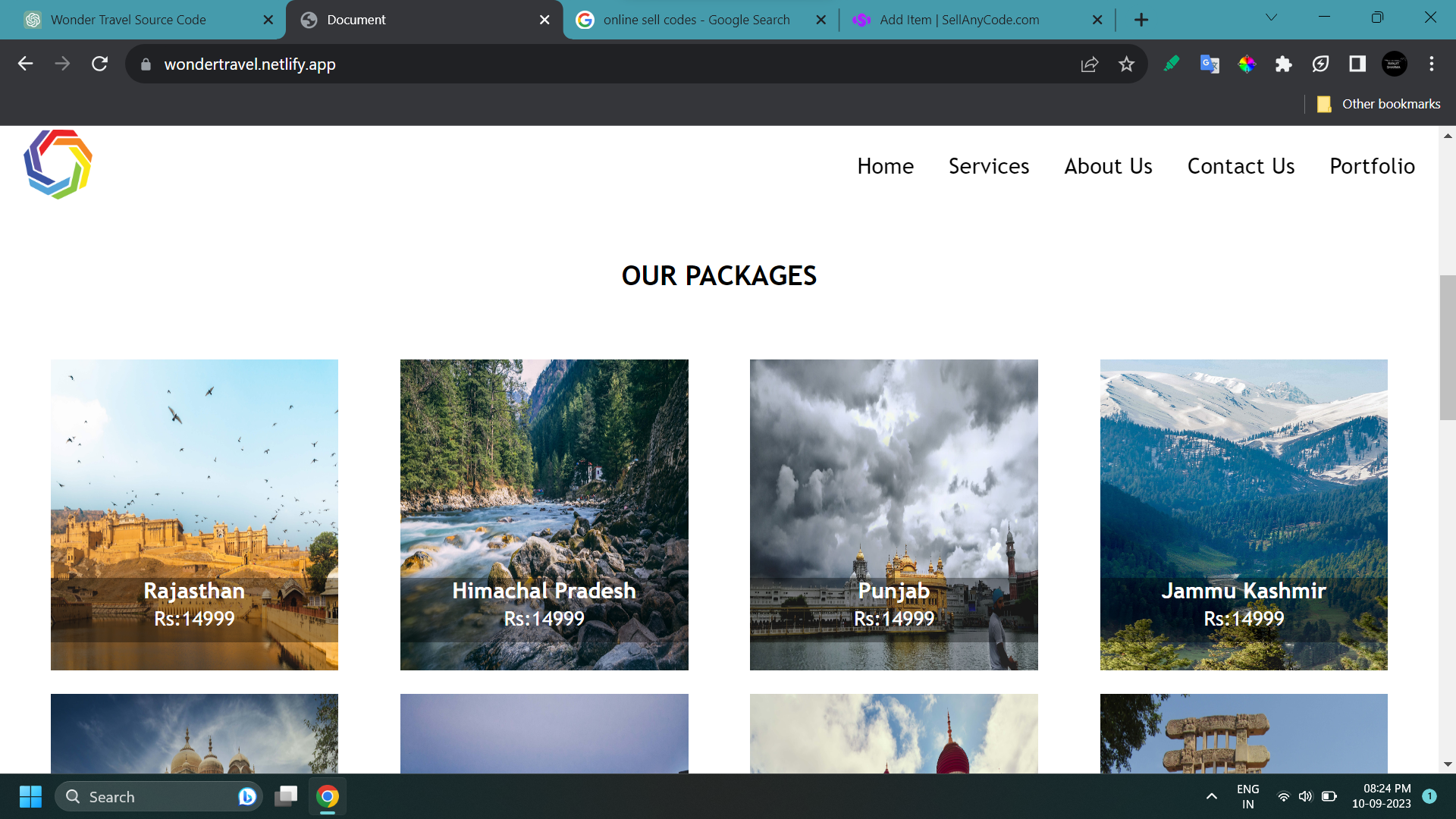Bookmark this page with the star icon

(1126, 64)
